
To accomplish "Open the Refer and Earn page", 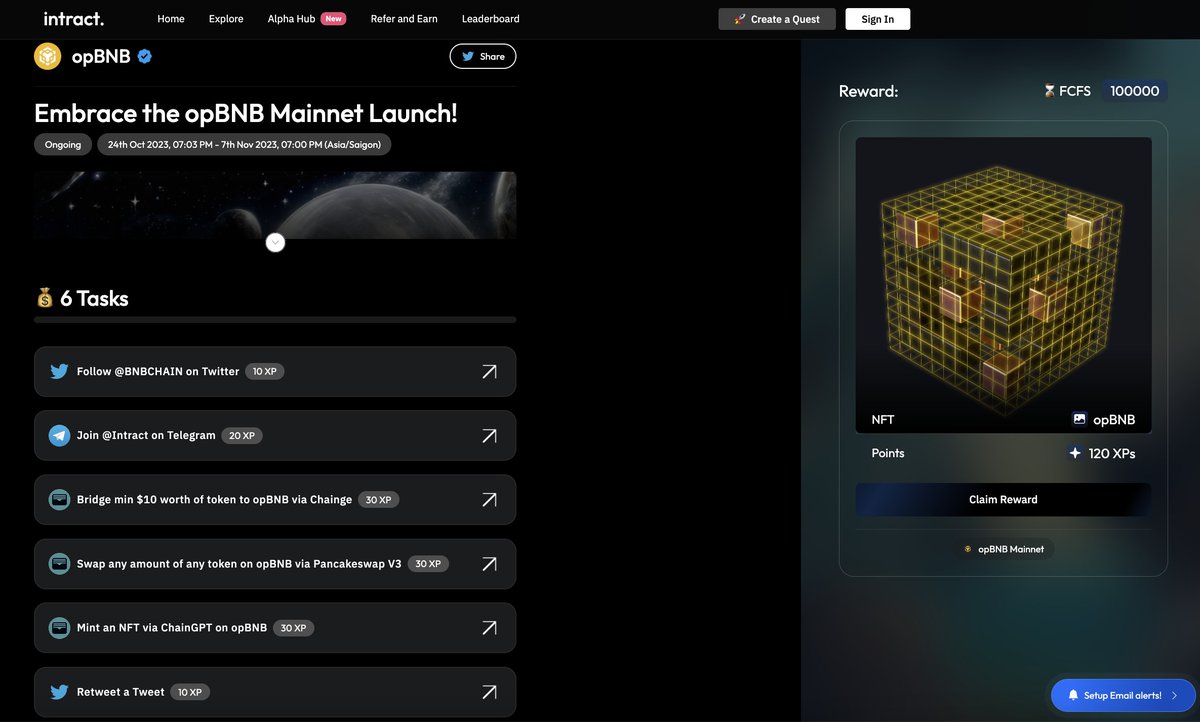I will (404, 19).
